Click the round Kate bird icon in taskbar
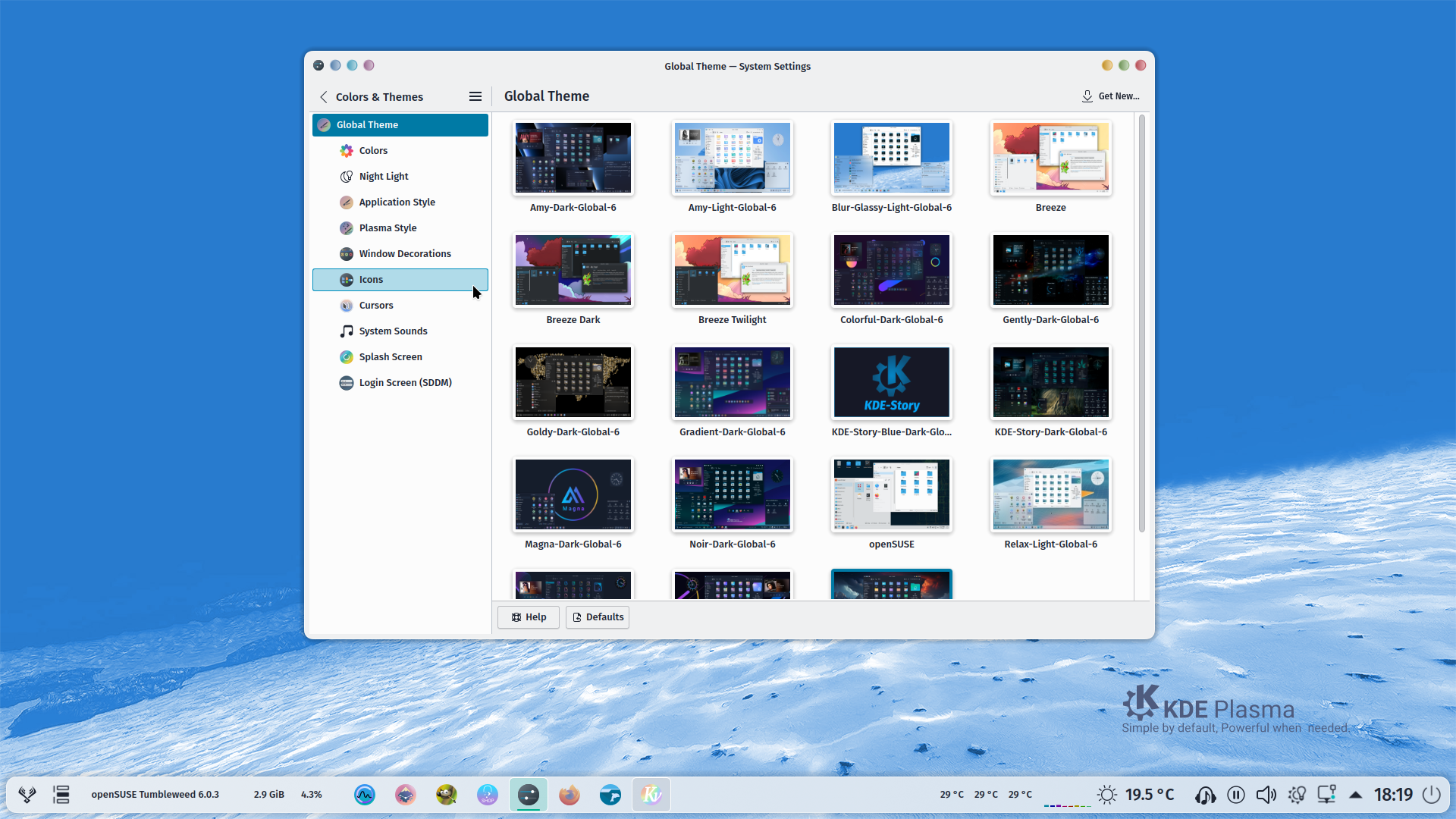The width and height of the screenshot is (1456, 819). click(406, 795)
